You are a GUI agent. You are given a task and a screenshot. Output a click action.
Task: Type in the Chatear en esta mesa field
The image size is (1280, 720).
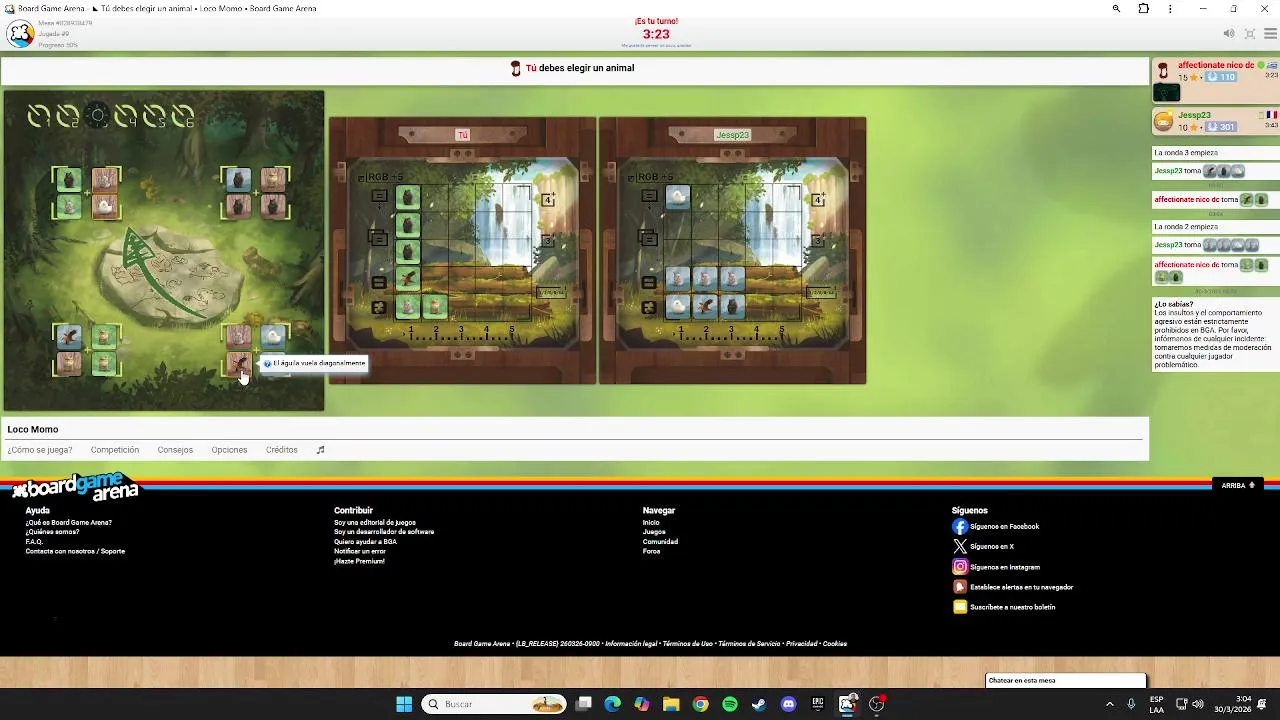point(1065,680)
